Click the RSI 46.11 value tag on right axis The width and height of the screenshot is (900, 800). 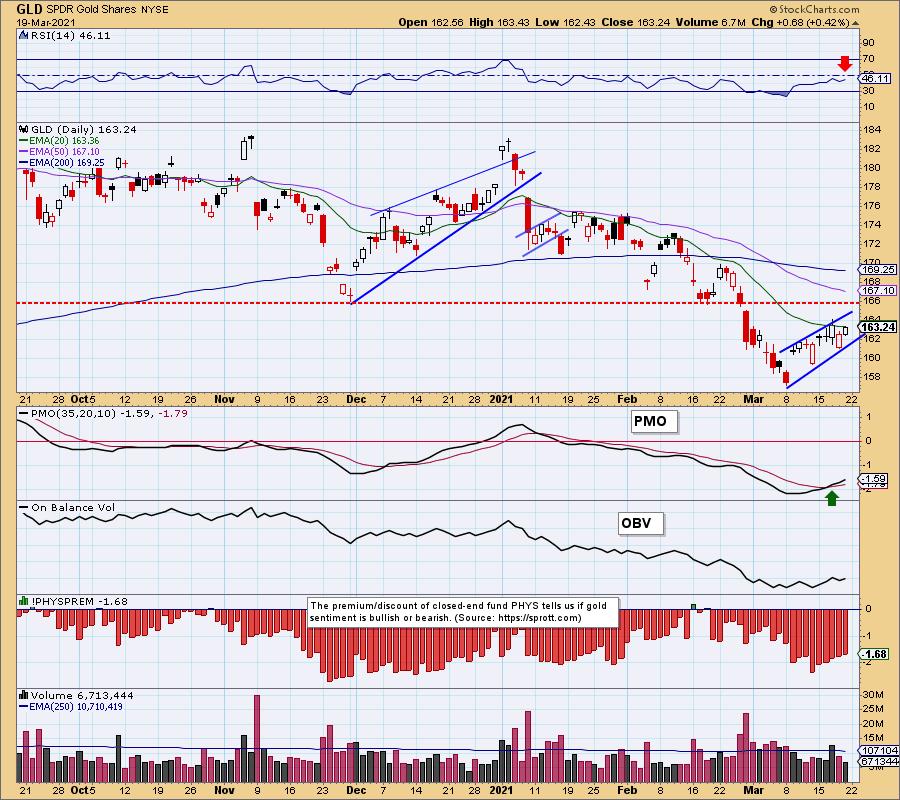[876, 79]
